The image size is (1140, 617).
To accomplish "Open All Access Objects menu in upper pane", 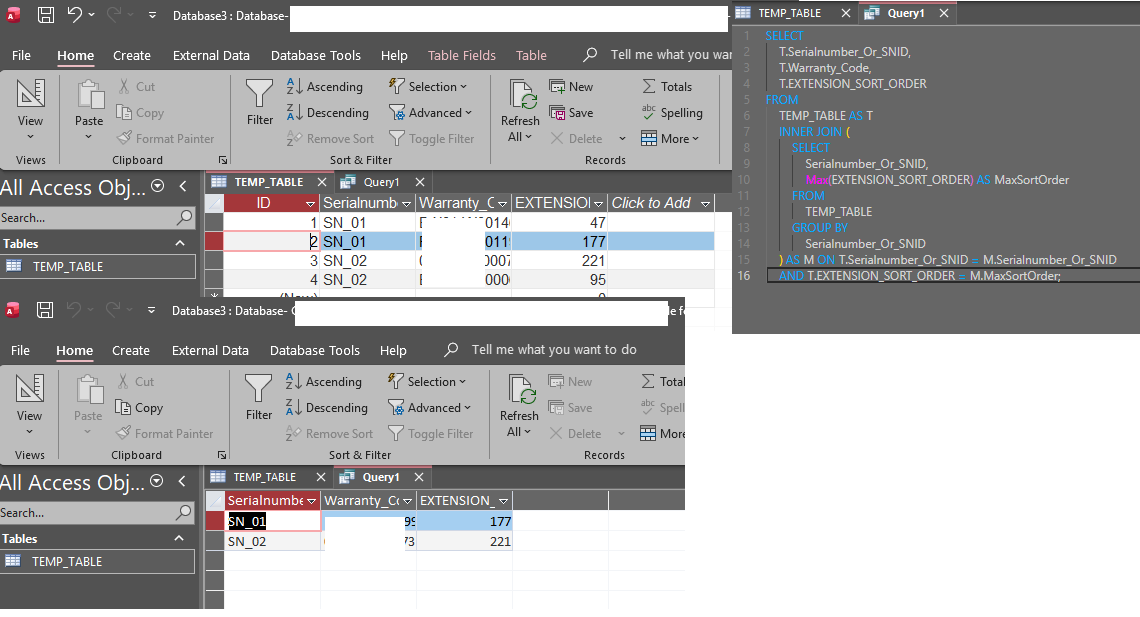I will pos(157,186).
